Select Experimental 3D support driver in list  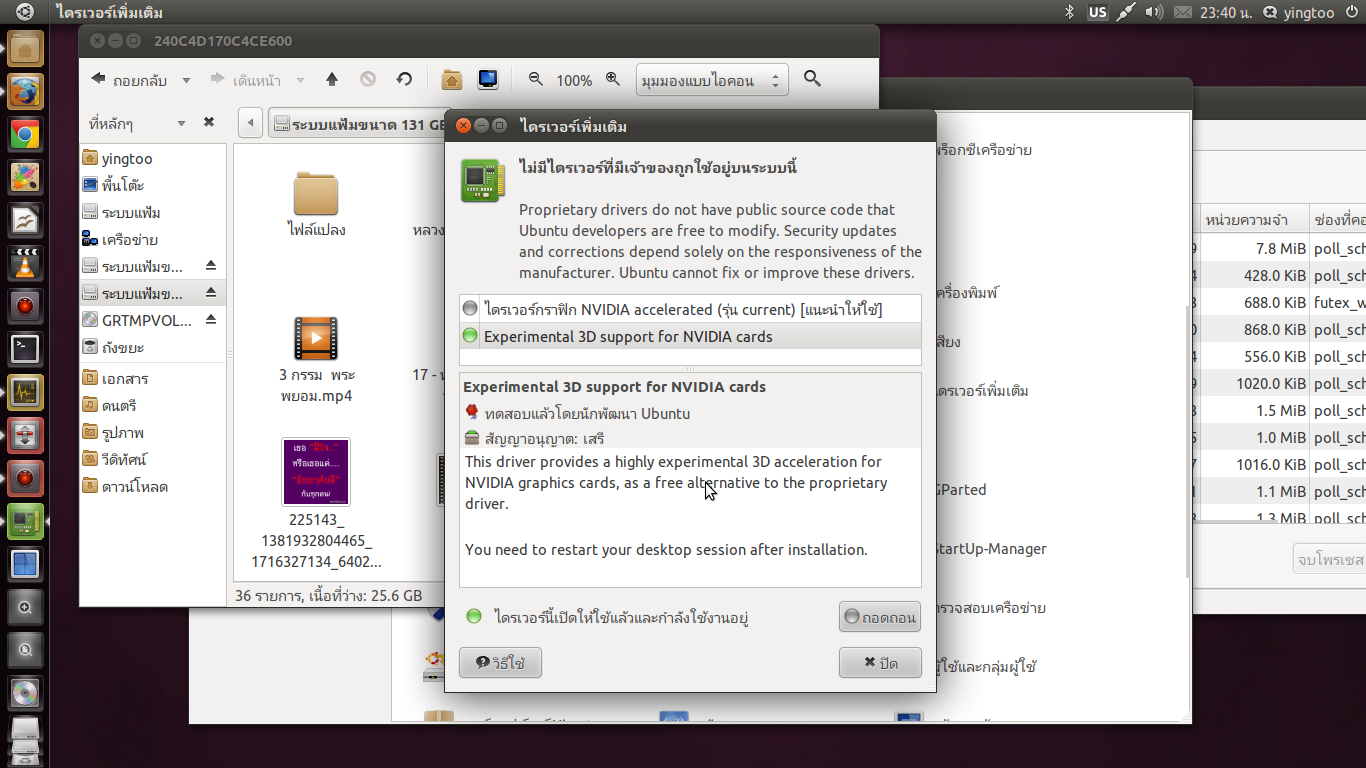coord(690,336)
